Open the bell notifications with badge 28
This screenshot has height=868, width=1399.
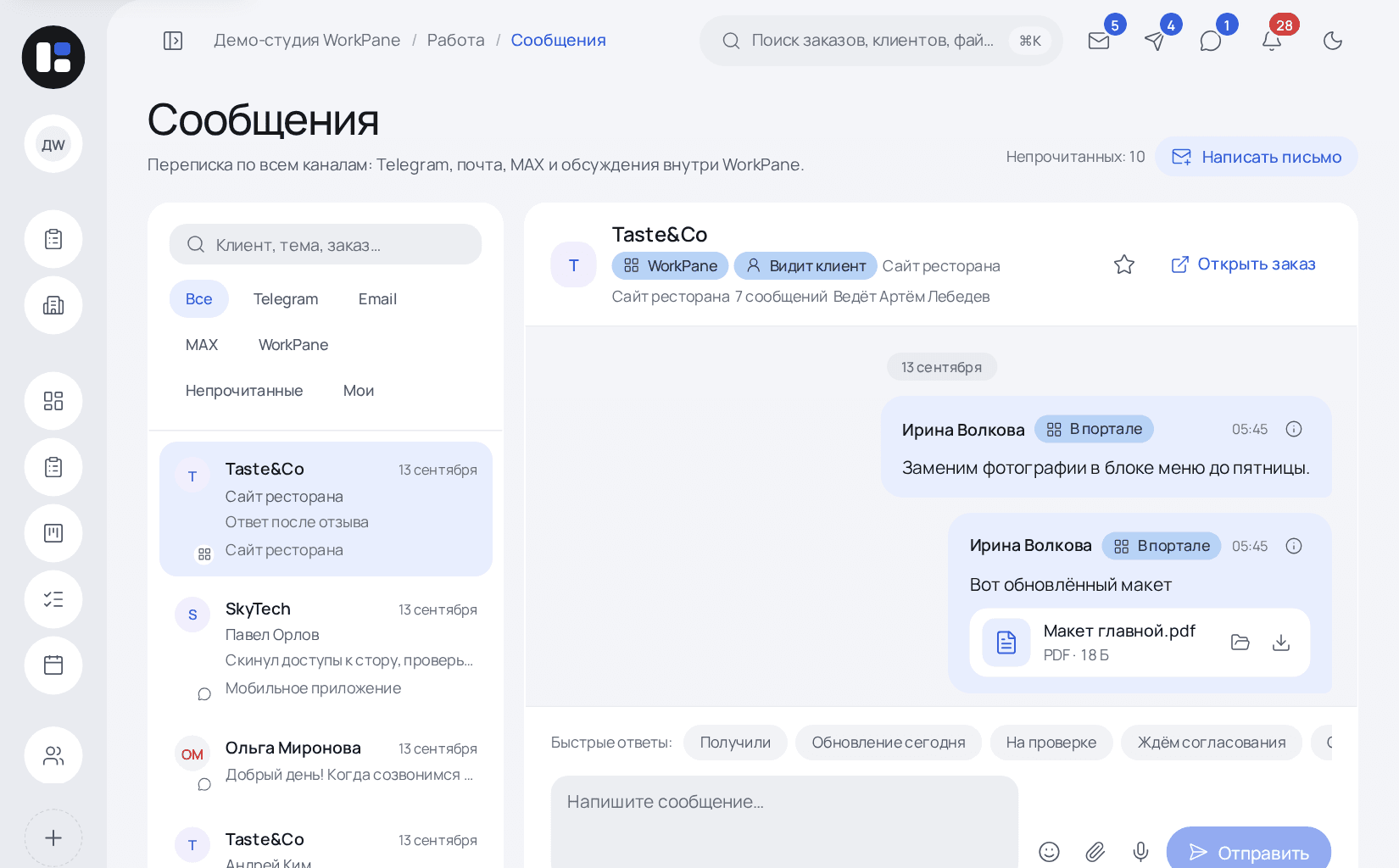(1272, 41)
